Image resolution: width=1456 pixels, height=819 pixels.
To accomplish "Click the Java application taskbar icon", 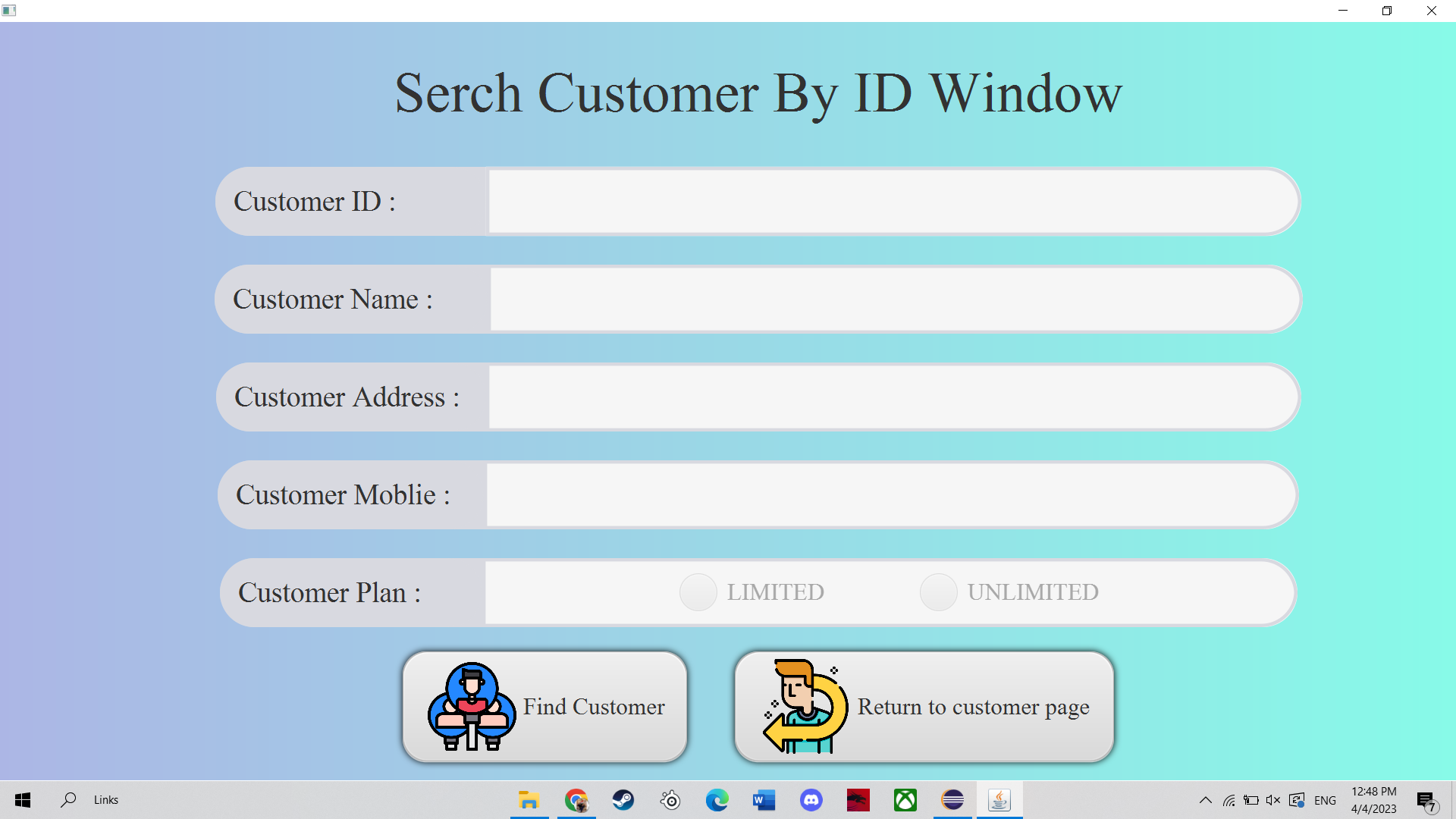I will (999, 800).
